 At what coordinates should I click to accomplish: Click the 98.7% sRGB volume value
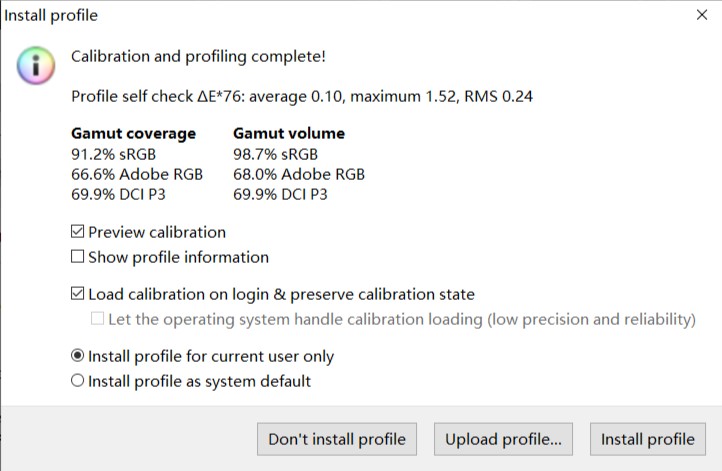275,154
